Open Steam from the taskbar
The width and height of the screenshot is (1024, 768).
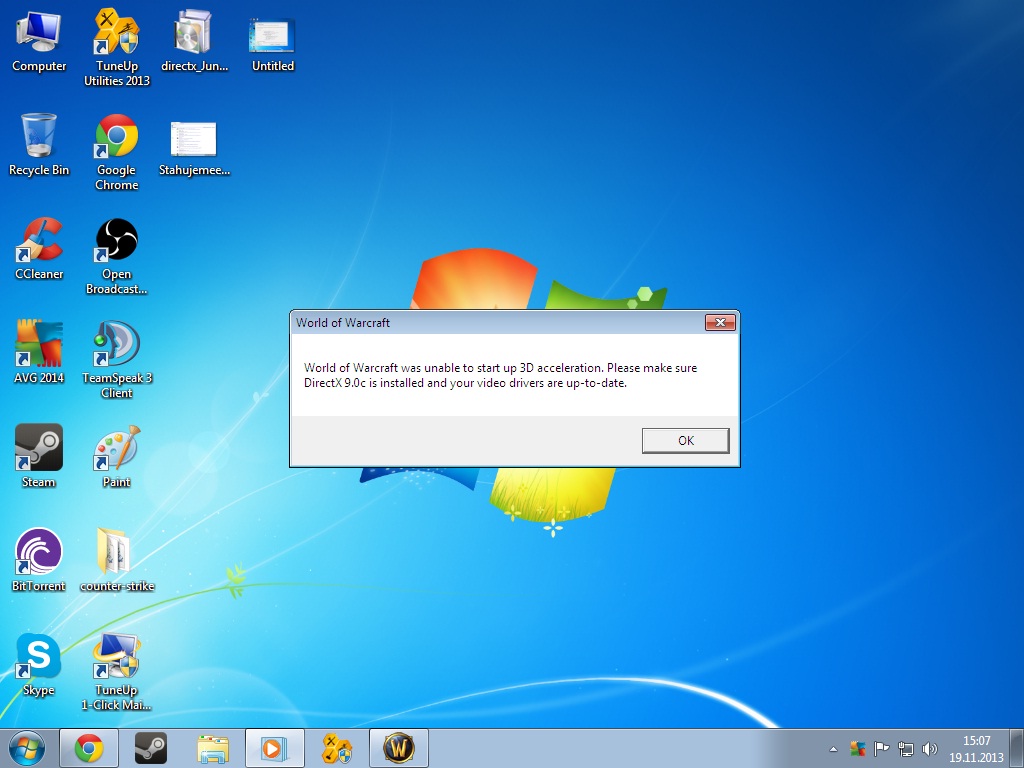[x=151, y=748]
